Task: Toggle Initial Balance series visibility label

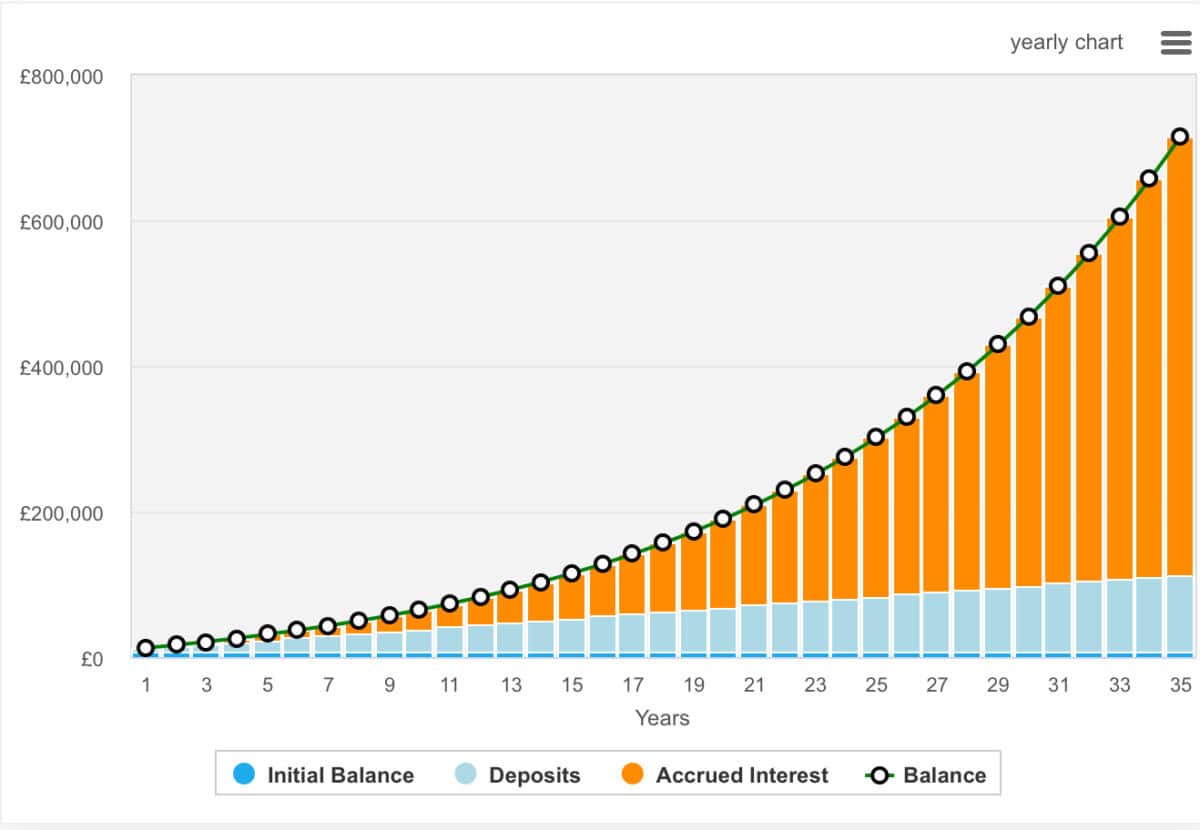Action: tap(340, 775)
